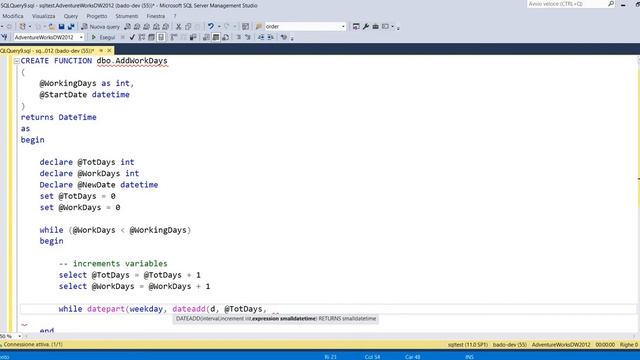Click '@StartDate datetime' parameter line

(84, 95)
